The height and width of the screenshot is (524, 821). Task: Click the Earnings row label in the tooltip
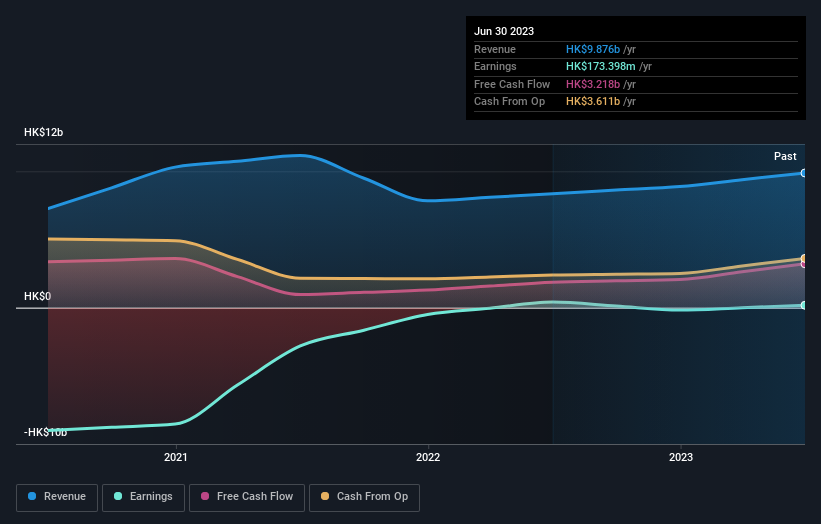point(495,66)
